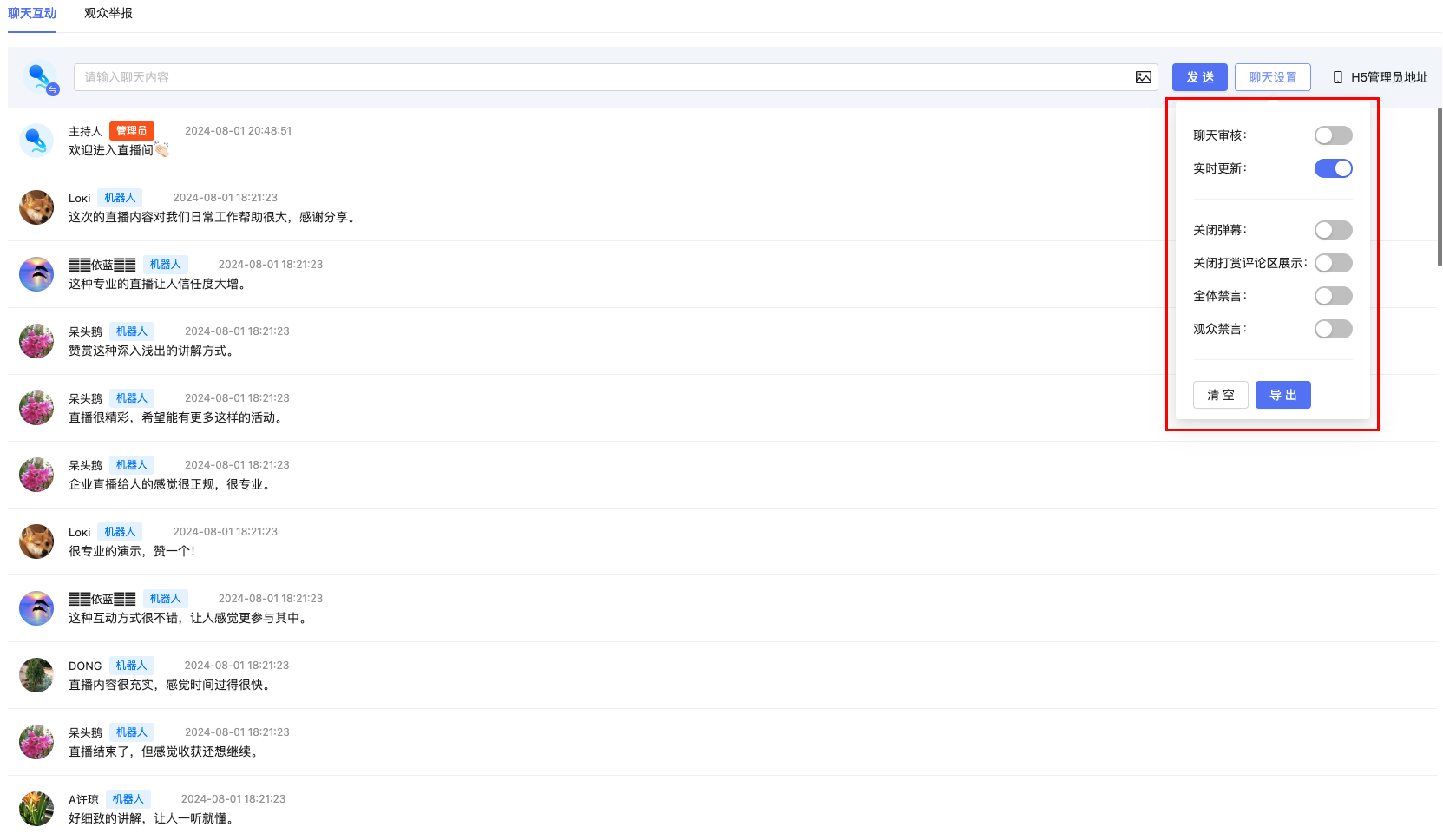The image size is (1443, 840).
Task: Select the 聊天互动 tab
Action: coord(32,14)
